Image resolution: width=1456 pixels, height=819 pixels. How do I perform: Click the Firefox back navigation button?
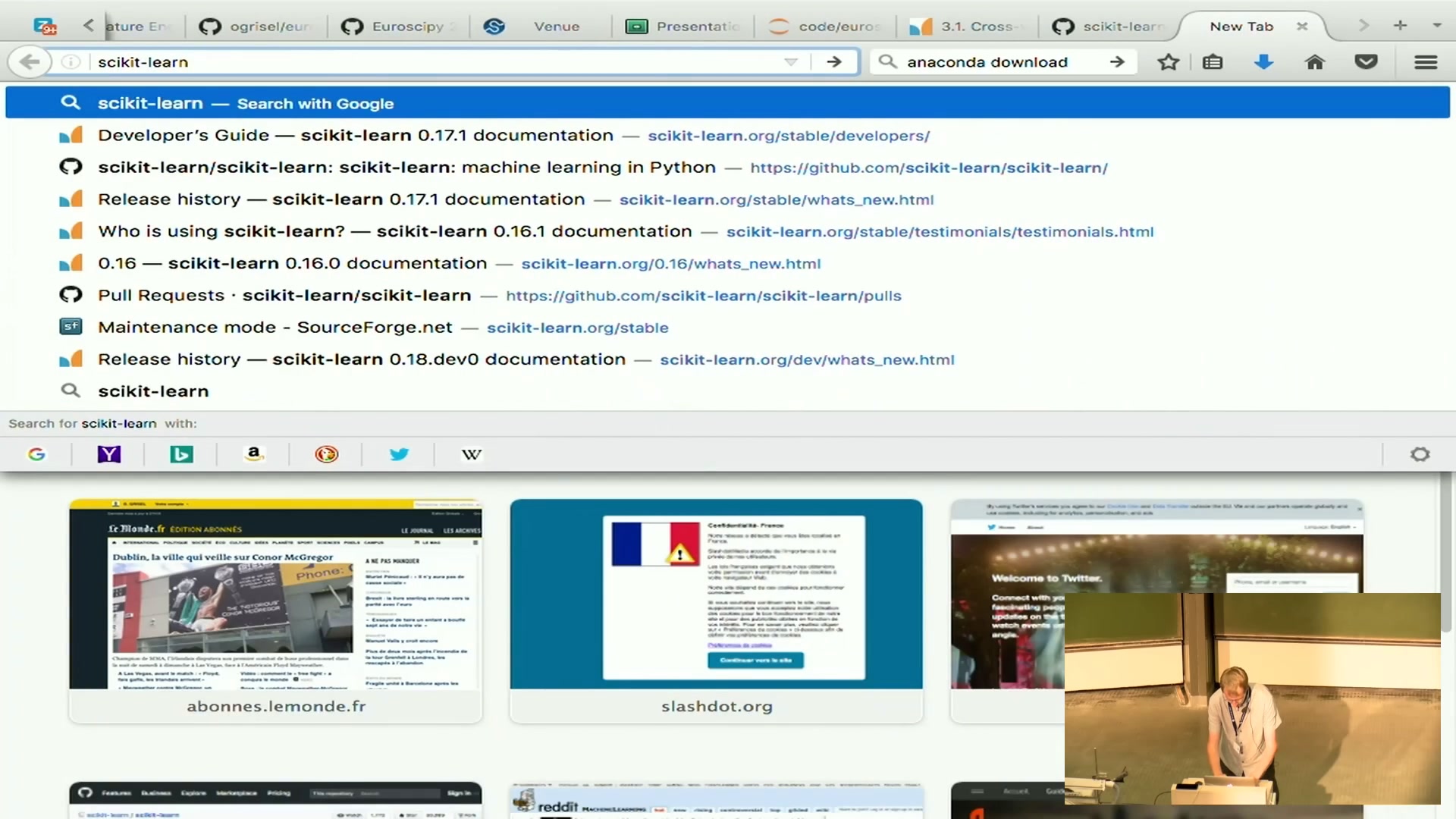click(x=30, y=61)
